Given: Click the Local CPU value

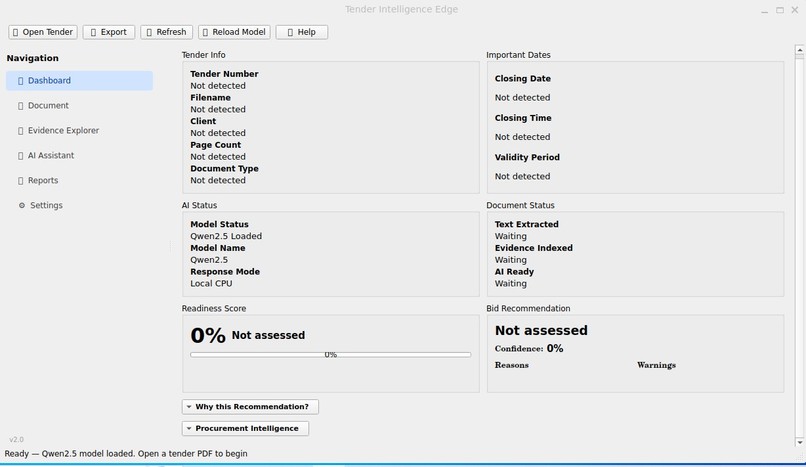Looking at the screenshot, I should (x=211, y=284).
